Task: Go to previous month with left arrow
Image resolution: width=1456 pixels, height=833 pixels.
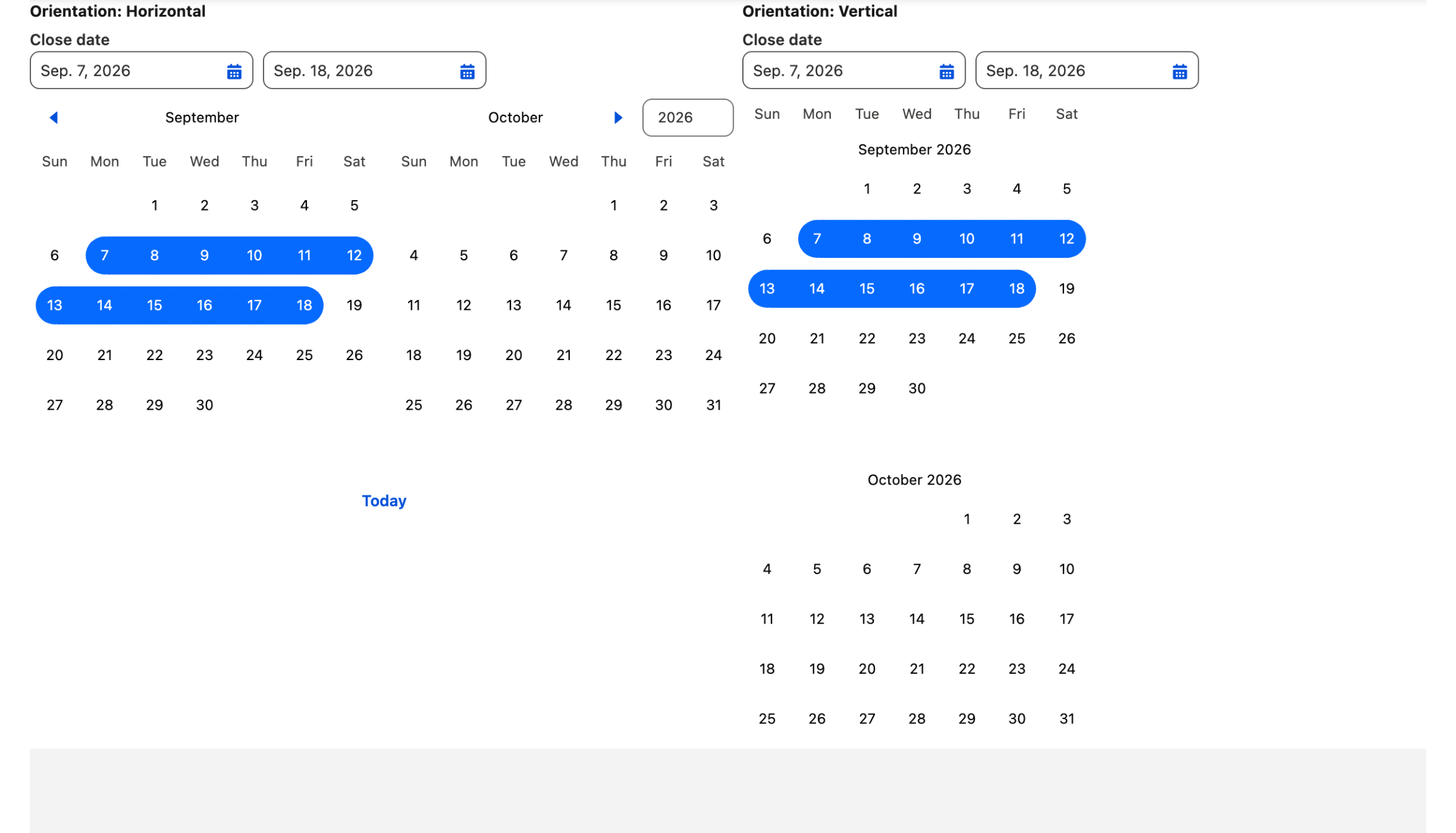Action: click(x=54, y=118)
